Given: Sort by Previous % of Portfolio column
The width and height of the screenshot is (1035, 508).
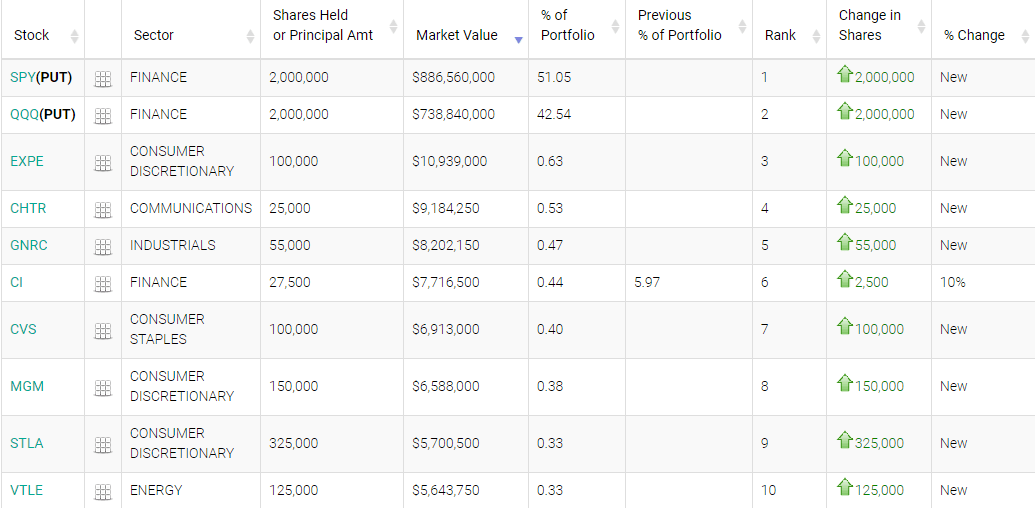Looking at the screenshot, I should click(679, 26).
